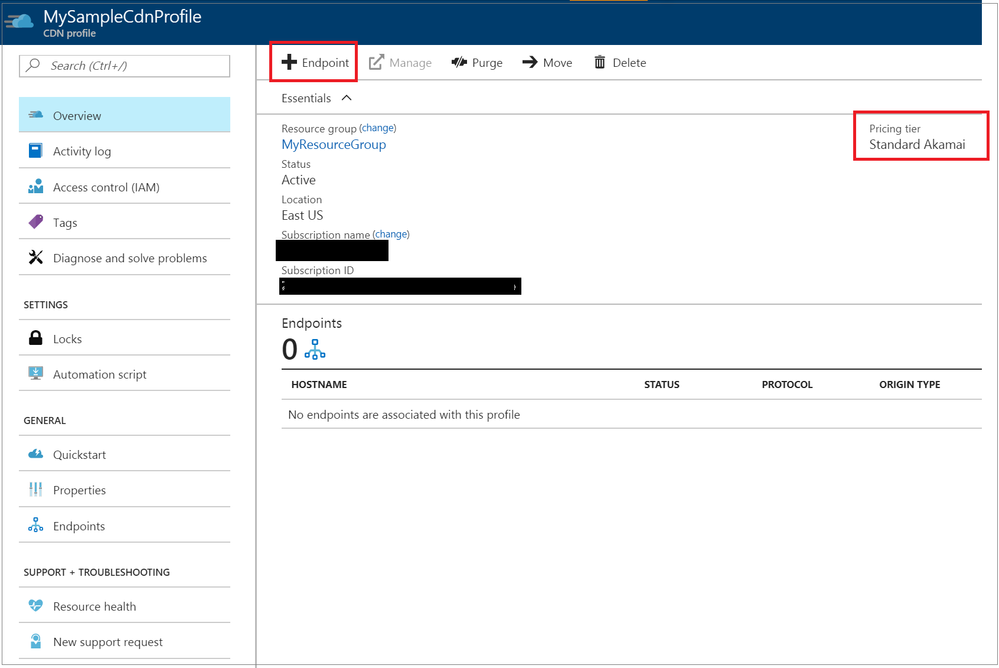999x668 pixels.
Task: Click change link beside Resource group
Action: click(x=377, y=127)
